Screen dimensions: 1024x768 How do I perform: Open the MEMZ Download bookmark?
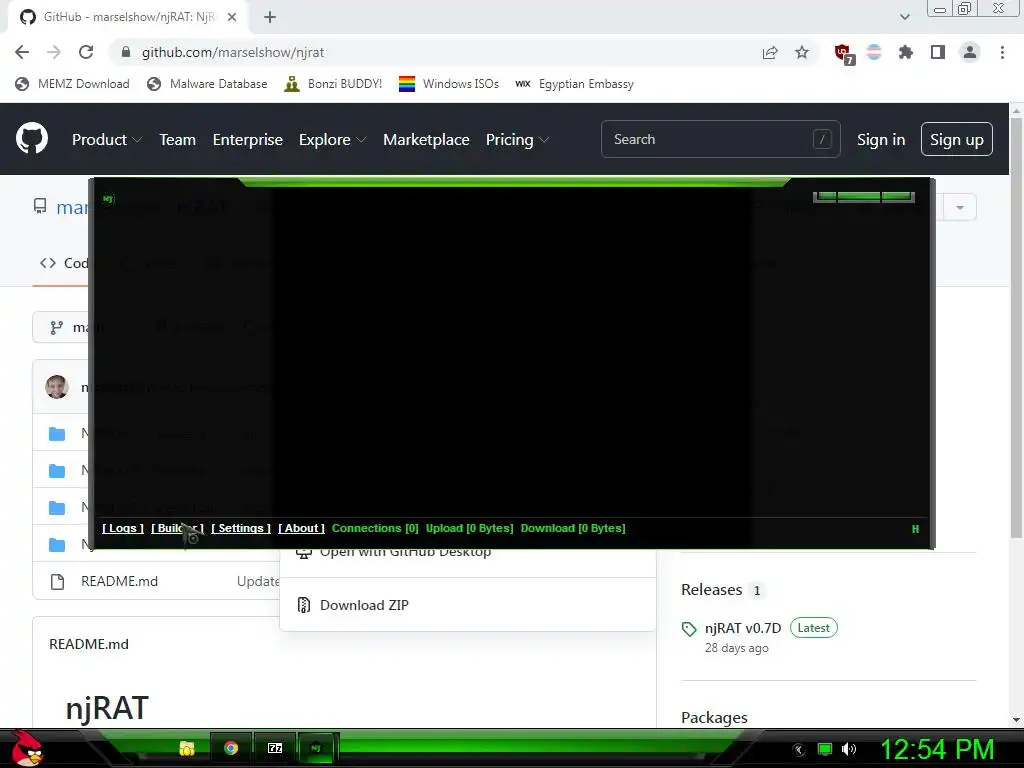coord(72,84)
